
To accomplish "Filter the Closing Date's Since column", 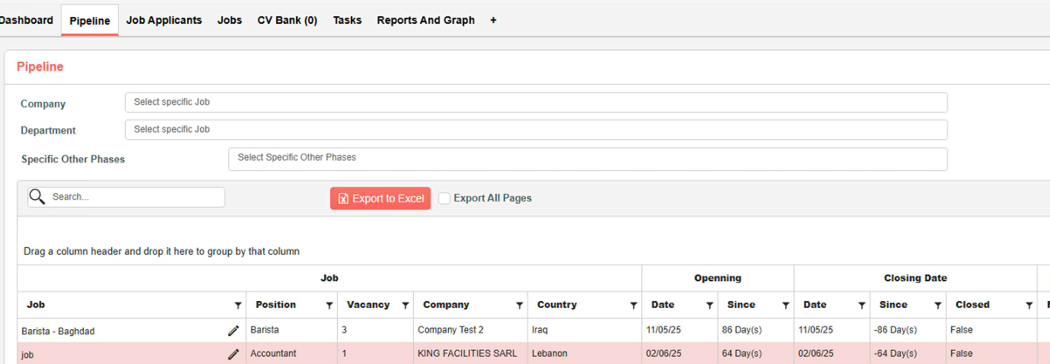I will coord(938,305).
